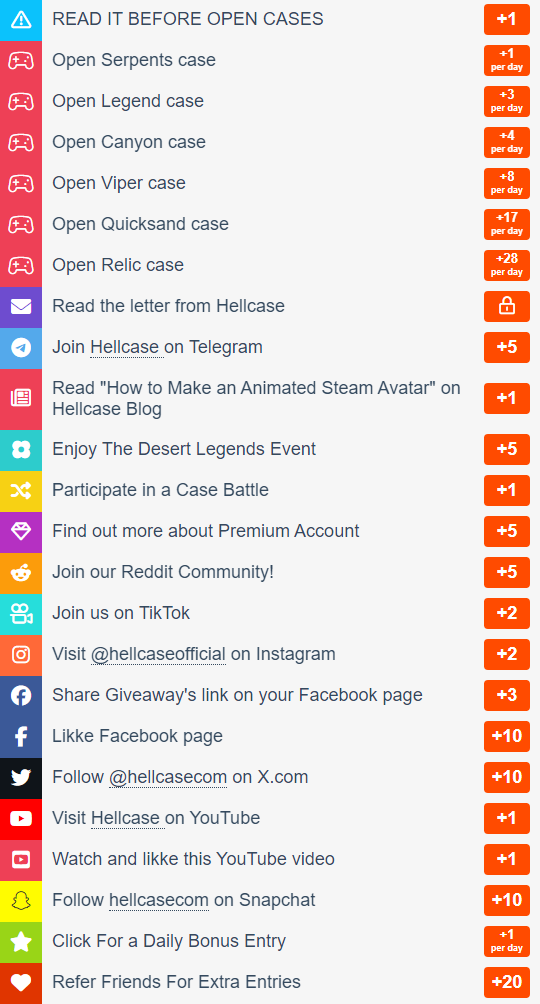Expand Open Quicksand case entry
Viewport: 540px width, 1004px height.
[270, 224]
